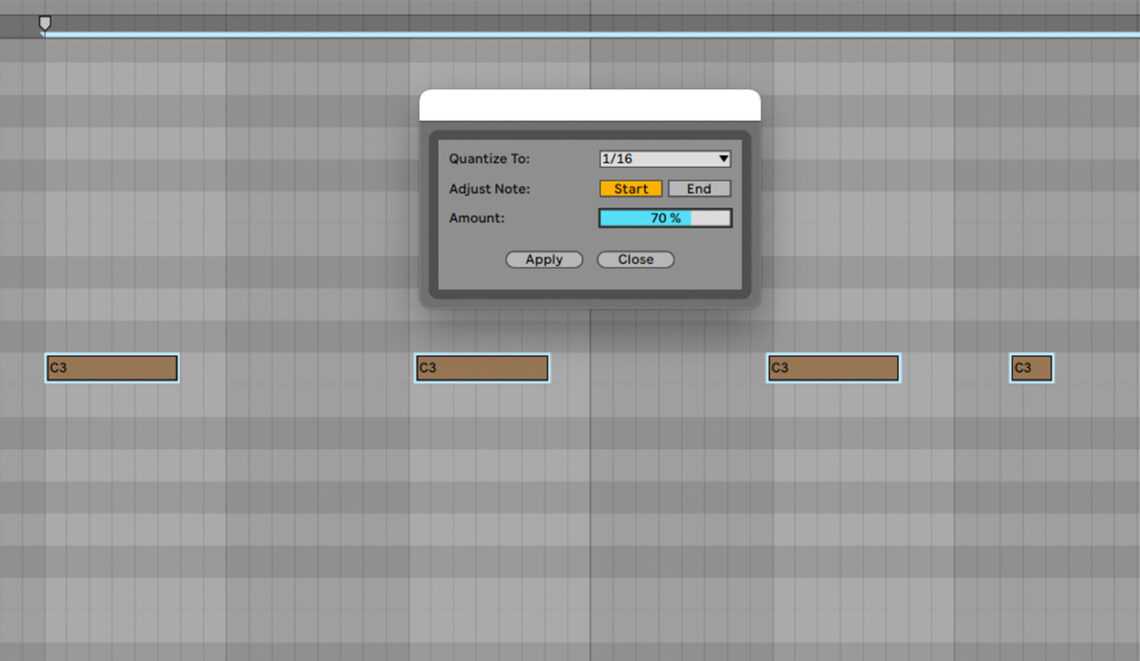Expand the quantization value list arrow

723,158
